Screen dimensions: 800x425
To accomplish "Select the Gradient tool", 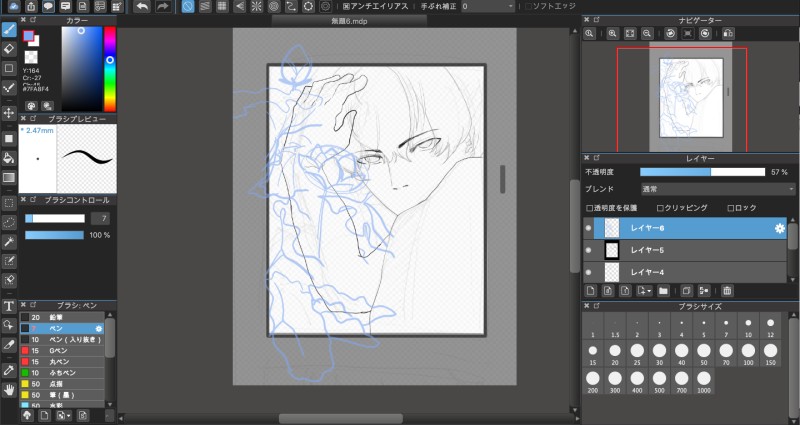I will click(x=9, y=177).
